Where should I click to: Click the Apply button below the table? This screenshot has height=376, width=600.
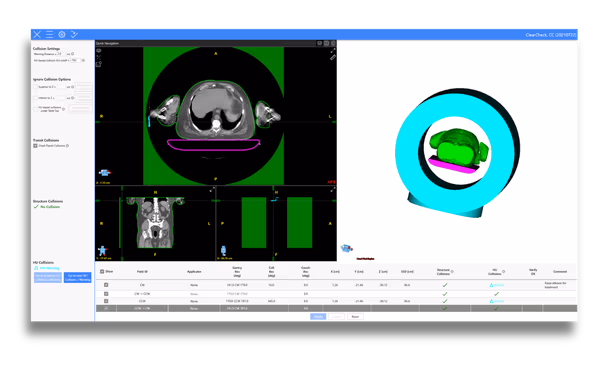click(318, 317)
